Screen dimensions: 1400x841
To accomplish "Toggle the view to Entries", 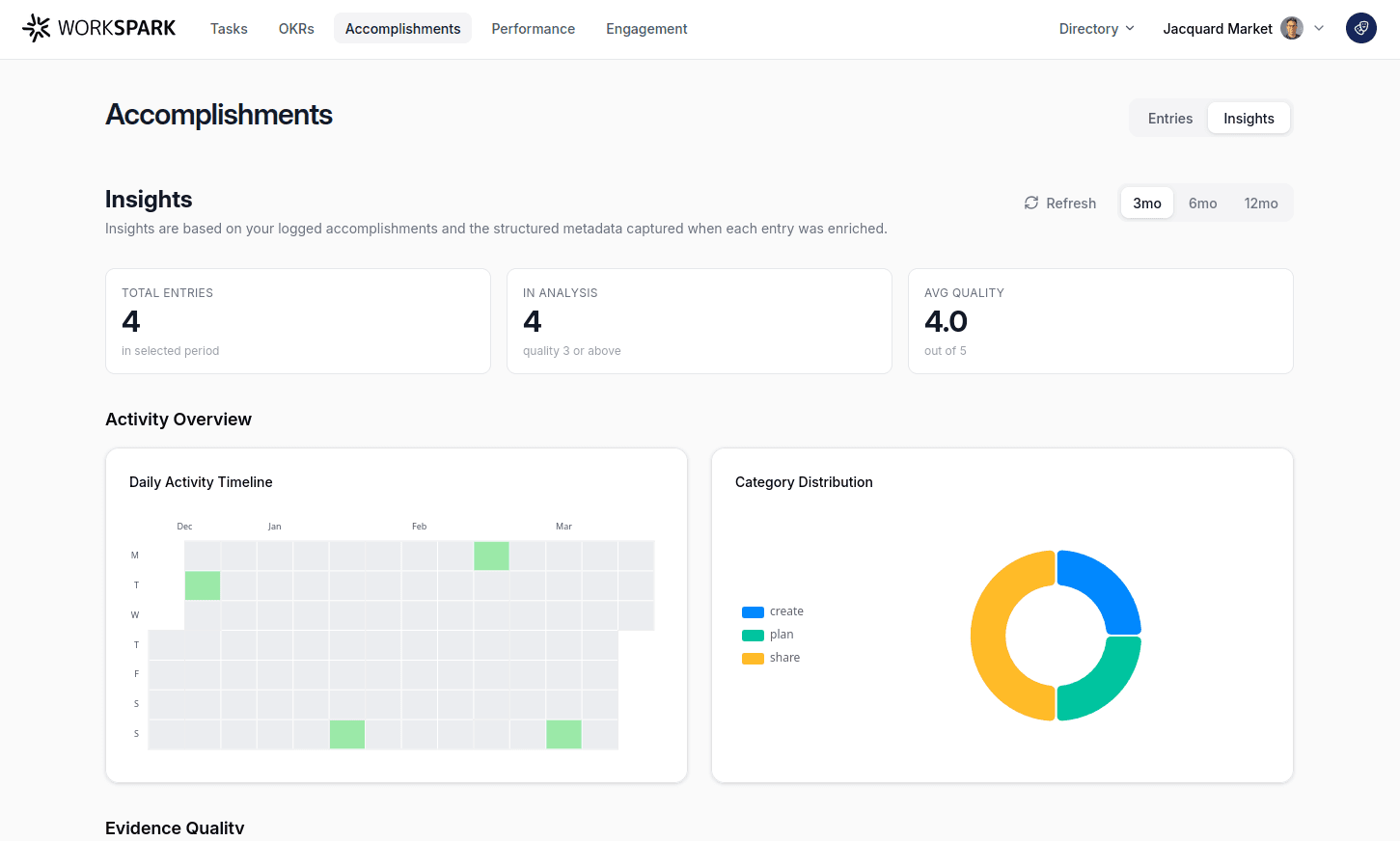I will 1169,118.
